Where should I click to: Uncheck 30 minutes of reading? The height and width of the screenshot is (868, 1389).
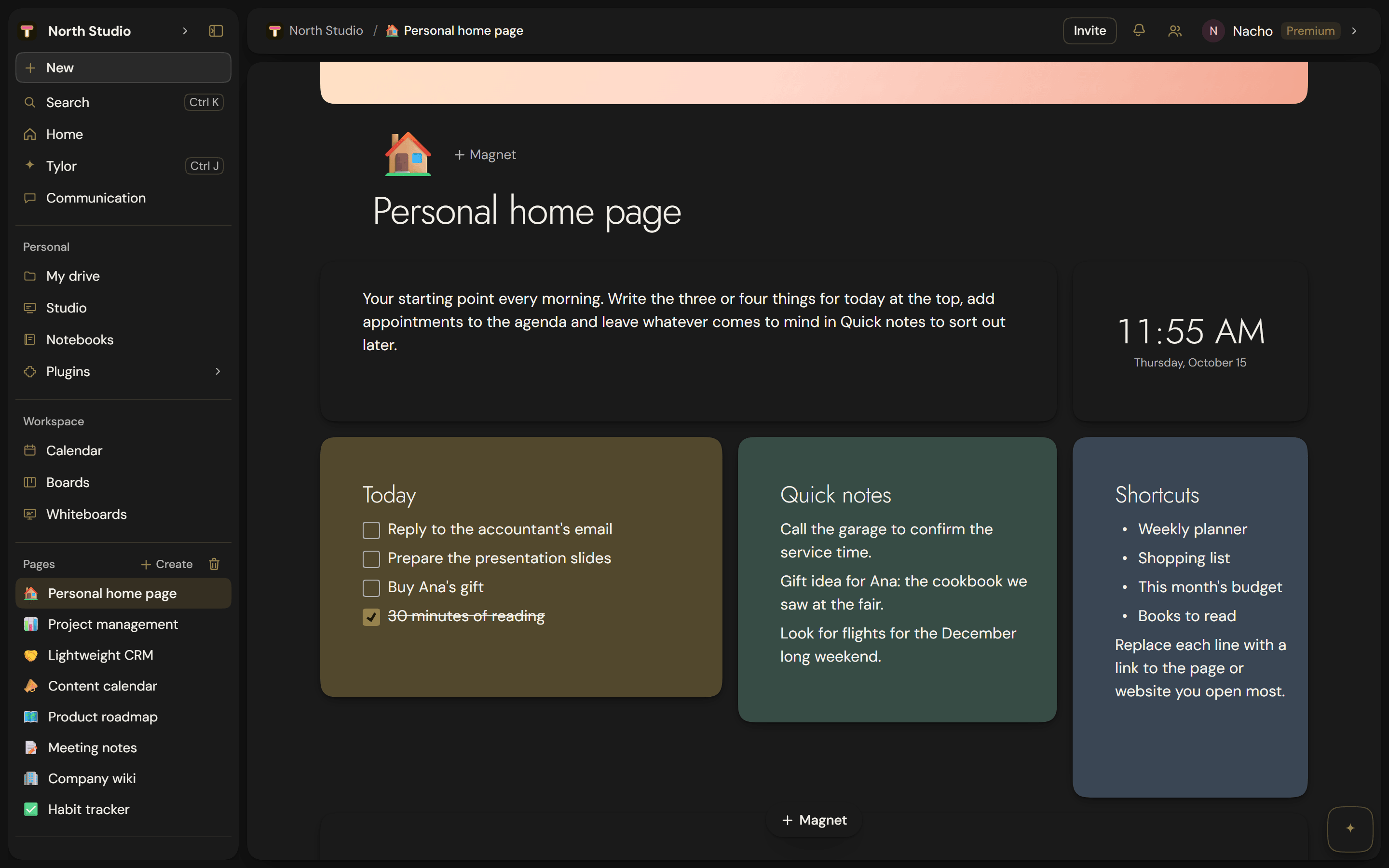coord(371,617)
